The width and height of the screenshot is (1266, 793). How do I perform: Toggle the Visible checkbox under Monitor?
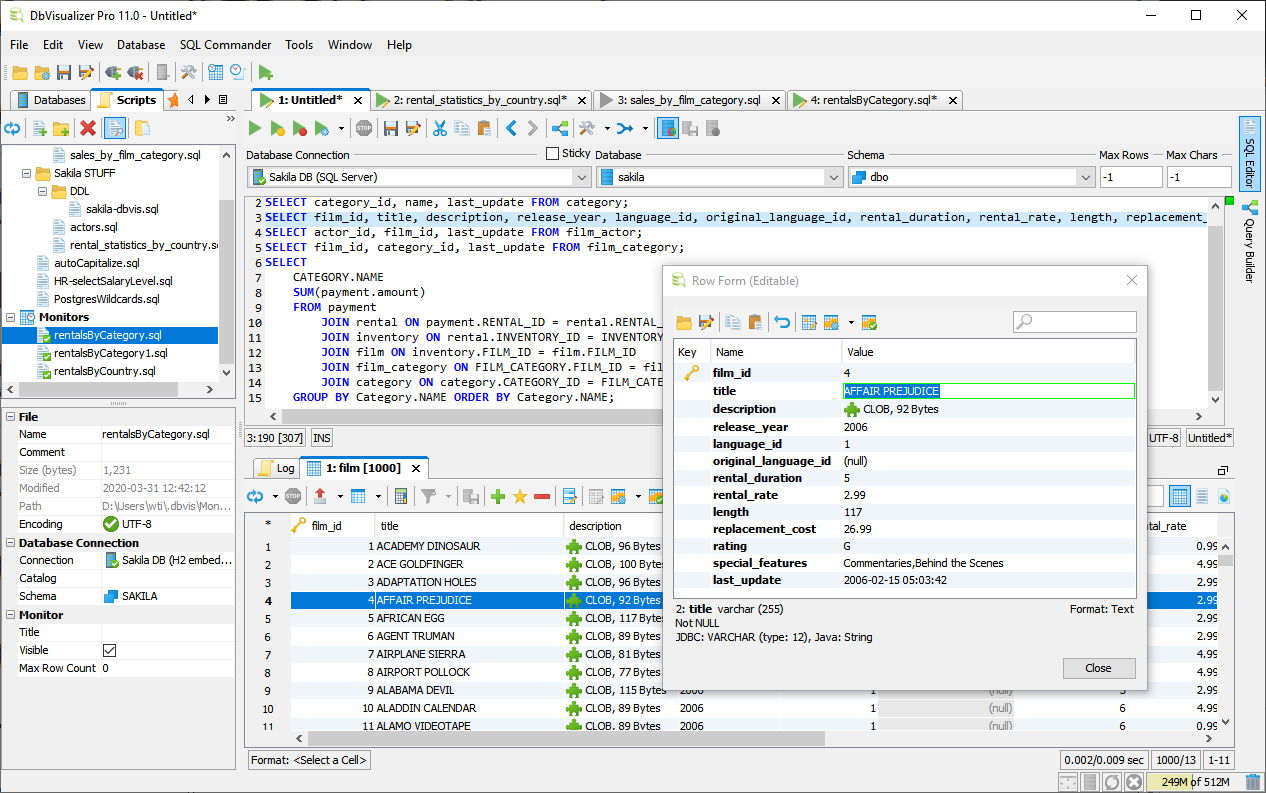[110, 650]
